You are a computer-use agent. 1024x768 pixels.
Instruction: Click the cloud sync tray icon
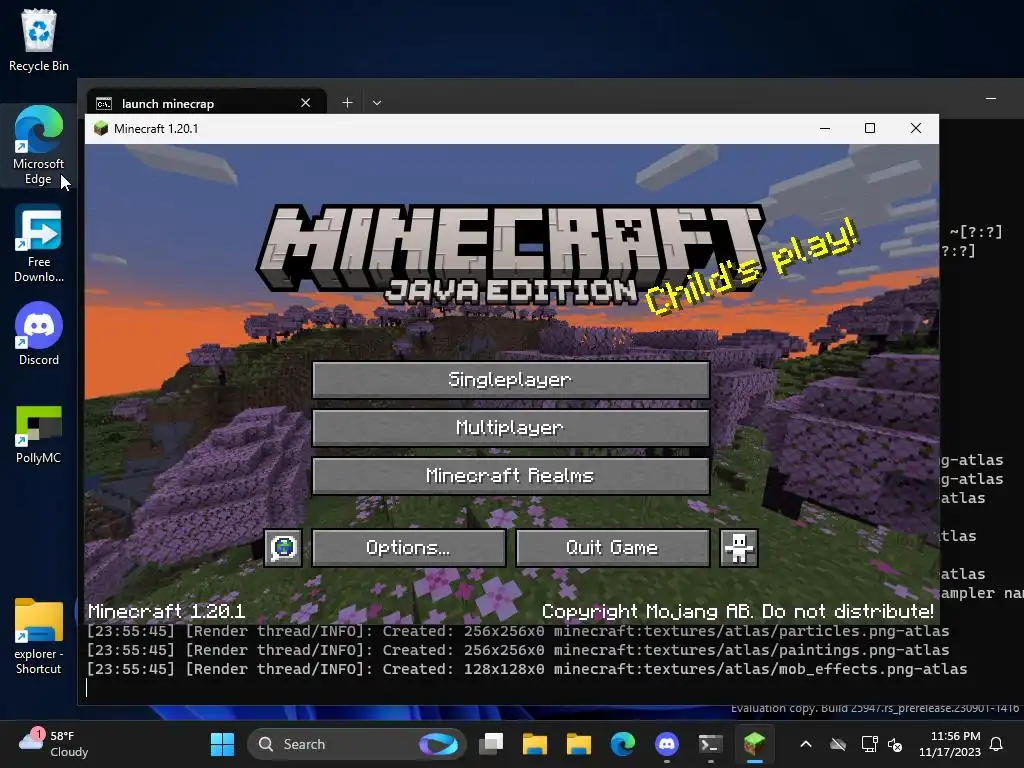838,744
